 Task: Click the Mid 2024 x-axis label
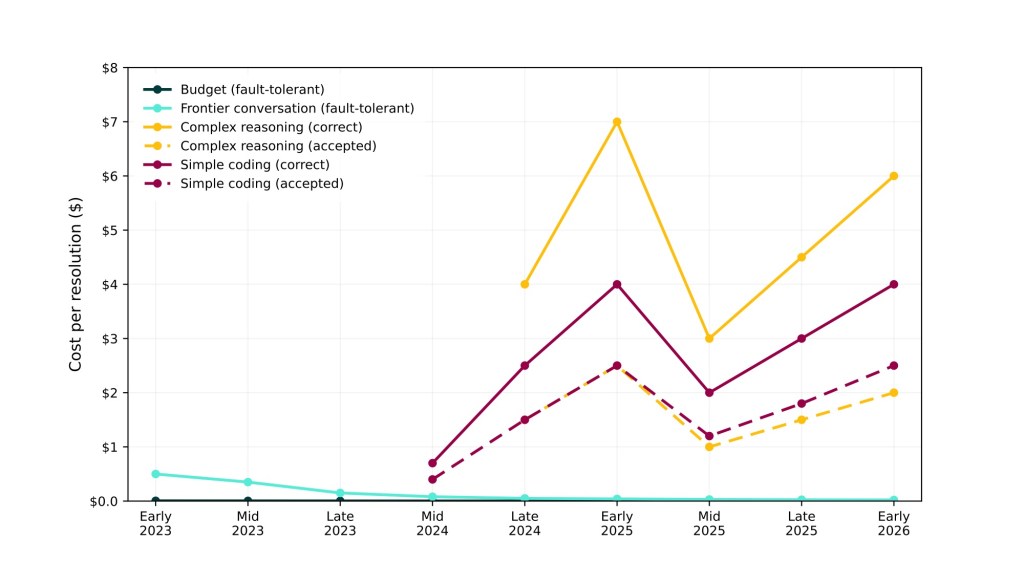432,523
